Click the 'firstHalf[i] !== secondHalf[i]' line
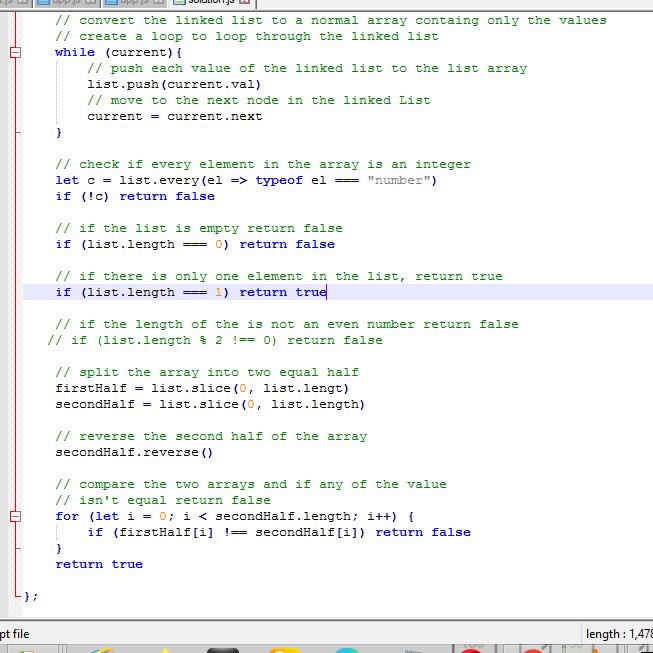Screen dimensions: 653x653 pos(279,532)
